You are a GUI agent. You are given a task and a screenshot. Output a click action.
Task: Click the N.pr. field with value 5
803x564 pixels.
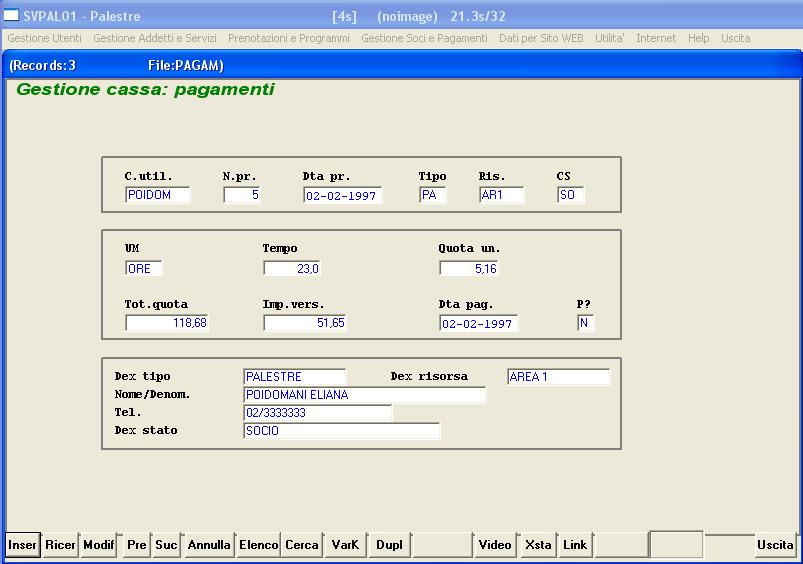click(x=242, y=195)
